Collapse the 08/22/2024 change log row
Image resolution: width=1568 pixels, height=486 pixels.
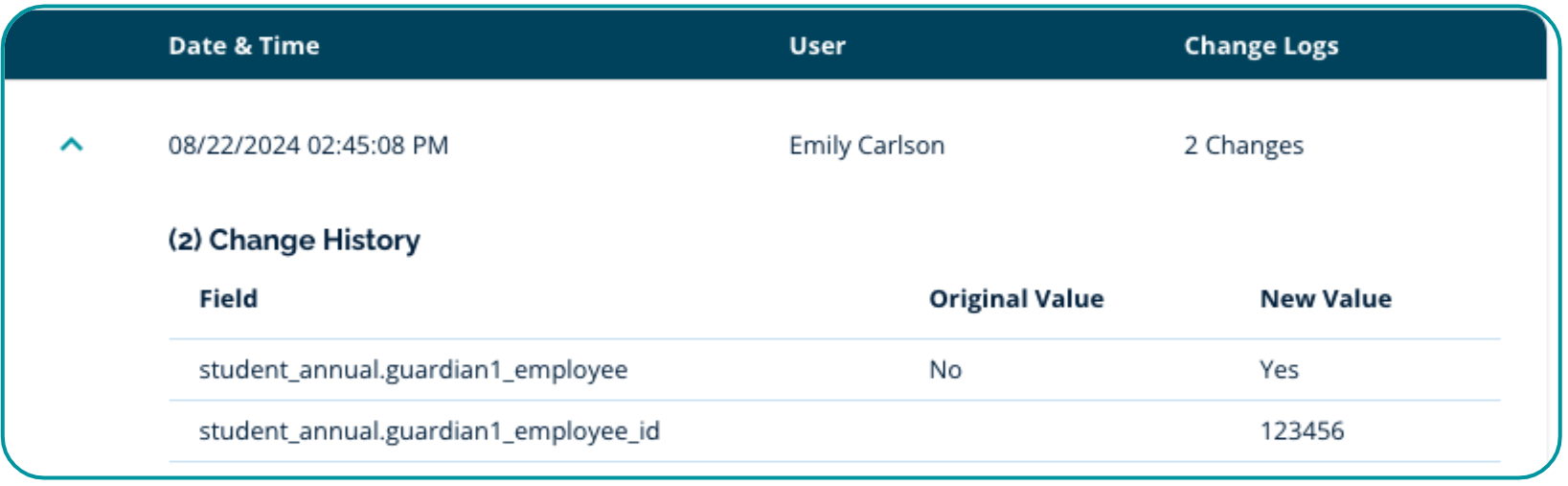click(x=72, y=145)
